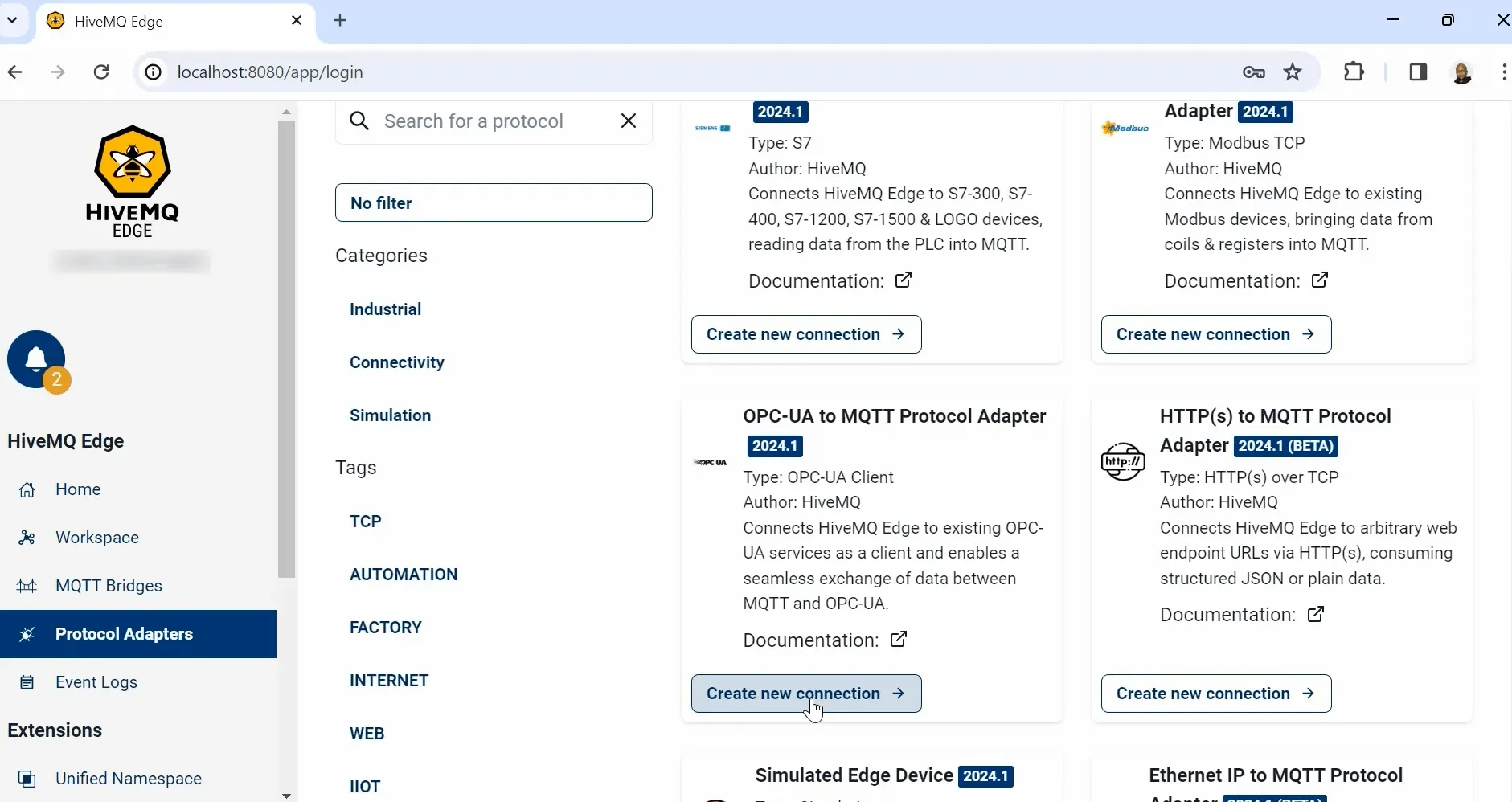The width and height of the screenshot is (1512, 802).
Task: Filter by TCP tag
Action: (366, 522)
